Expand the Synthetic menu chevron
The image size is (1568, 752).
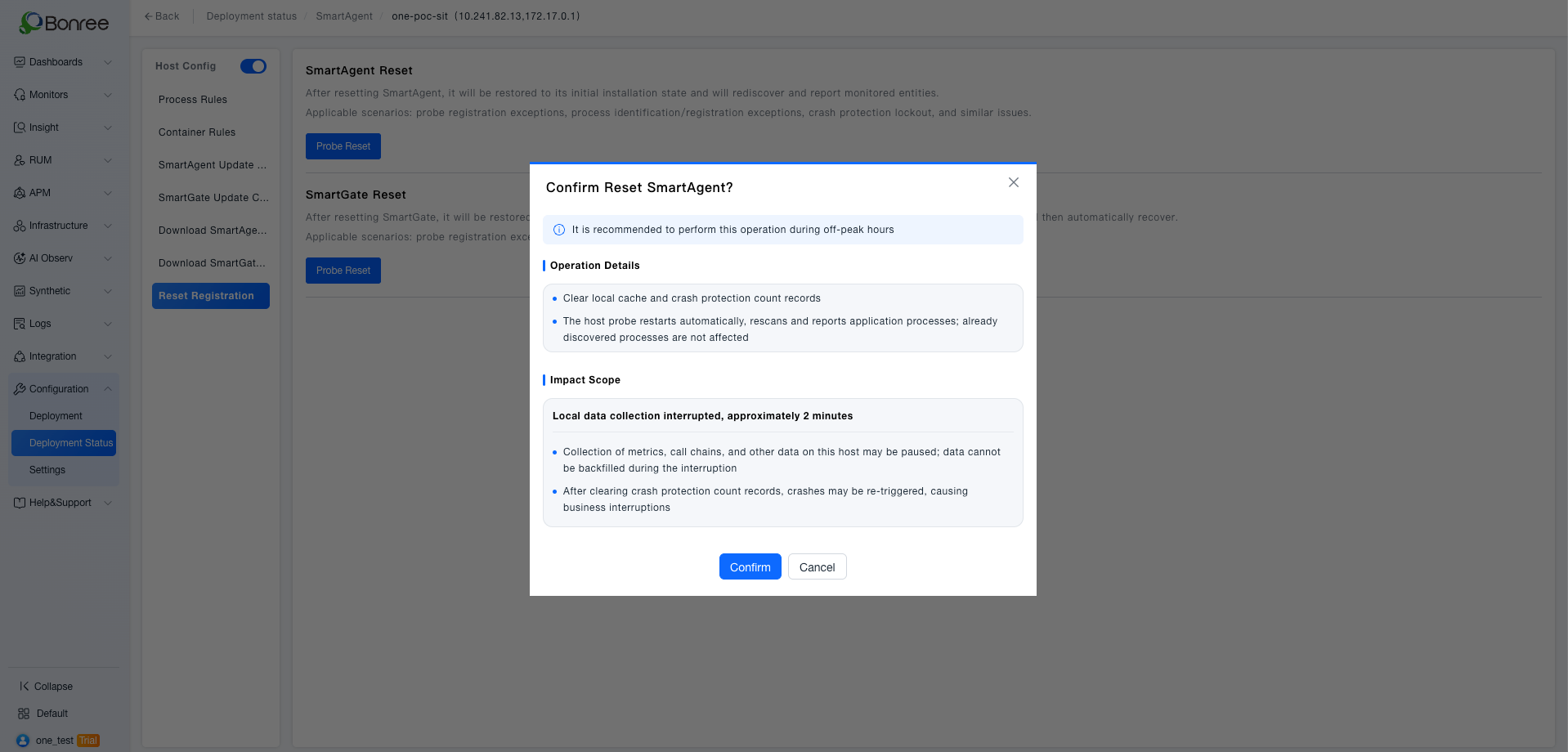click(x=108, y=291)
